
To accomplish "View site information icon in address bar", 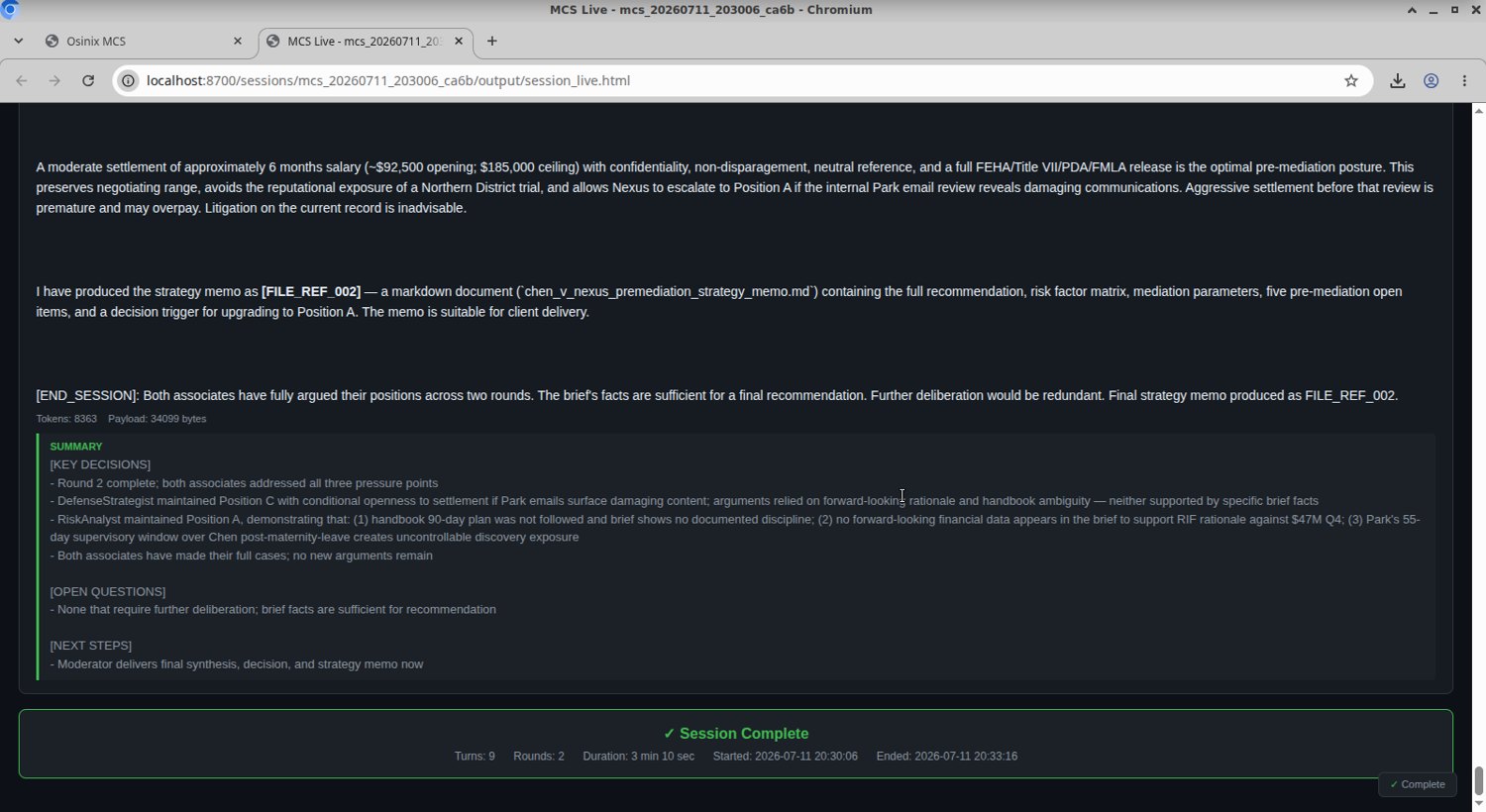I will pyautogui.click(x=128, y=80).
